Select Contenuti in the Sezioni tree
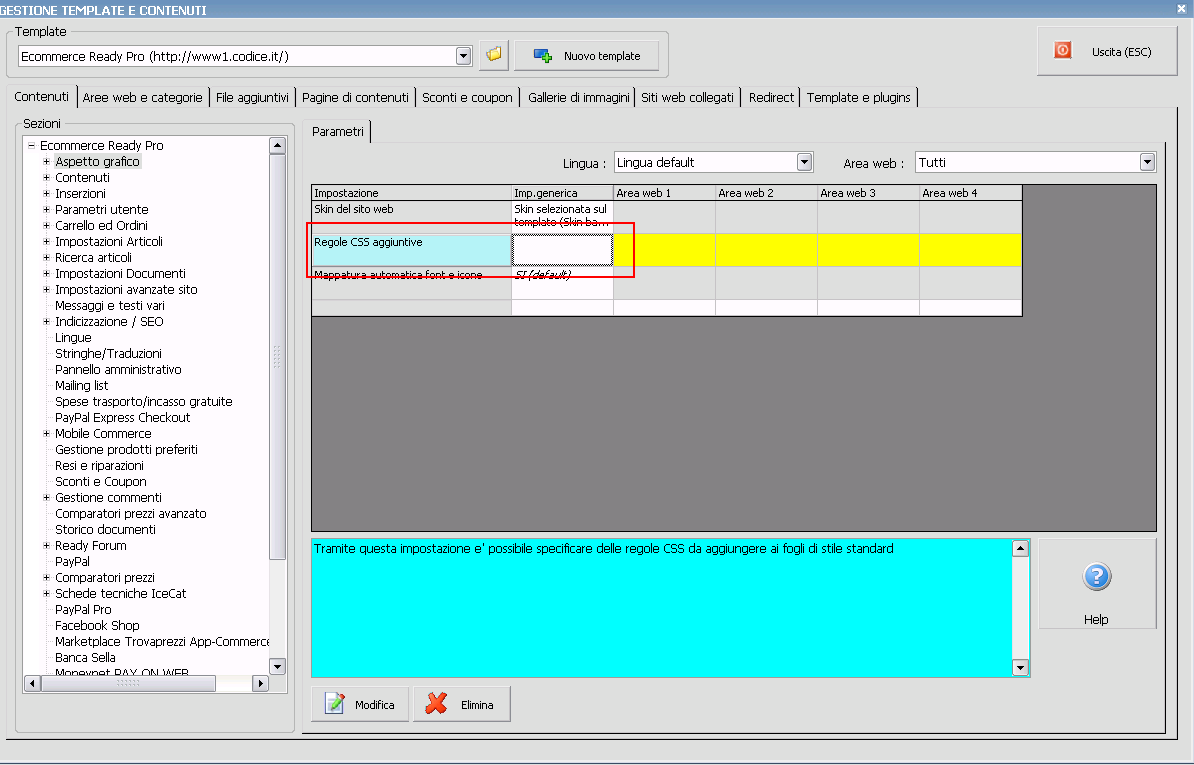The height and width of the screenshot is (765, 1194). (82, 177)
